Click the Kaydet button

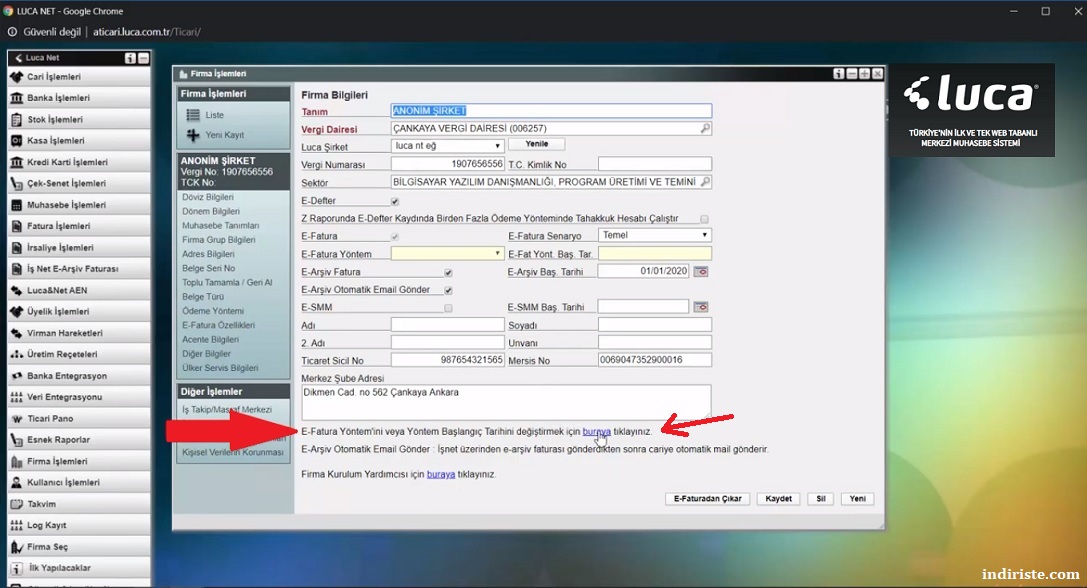[x=779, y=499]
